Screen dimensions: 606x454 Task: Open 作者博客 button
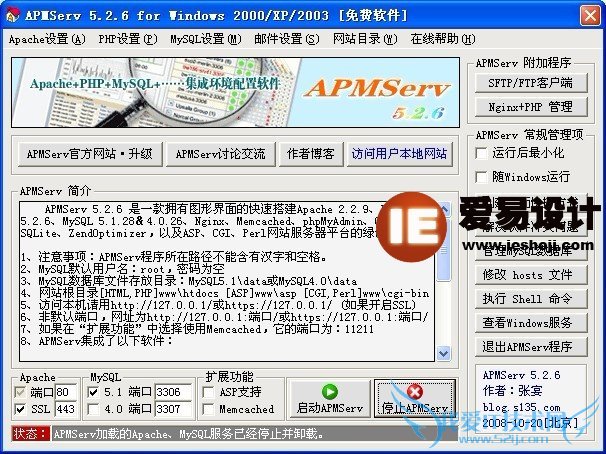(x=311, y=154)
